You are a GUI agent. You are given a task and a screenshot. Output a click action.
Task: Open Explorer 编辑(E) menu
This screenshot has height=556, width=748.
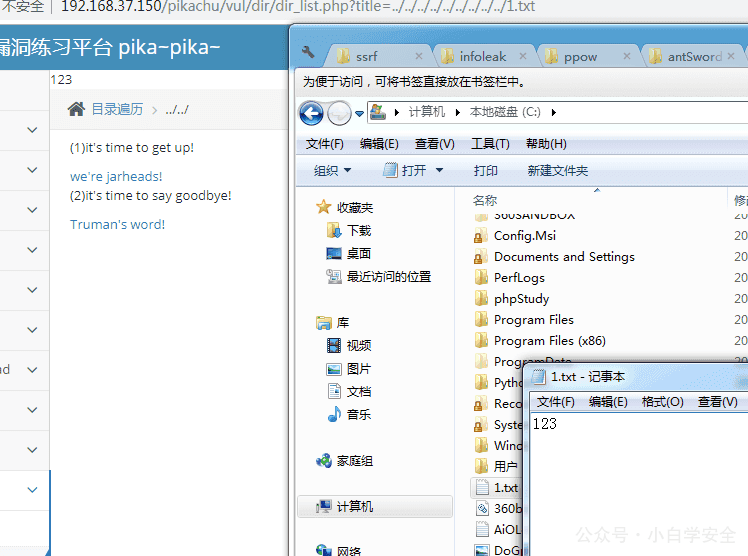pos(379,144)
